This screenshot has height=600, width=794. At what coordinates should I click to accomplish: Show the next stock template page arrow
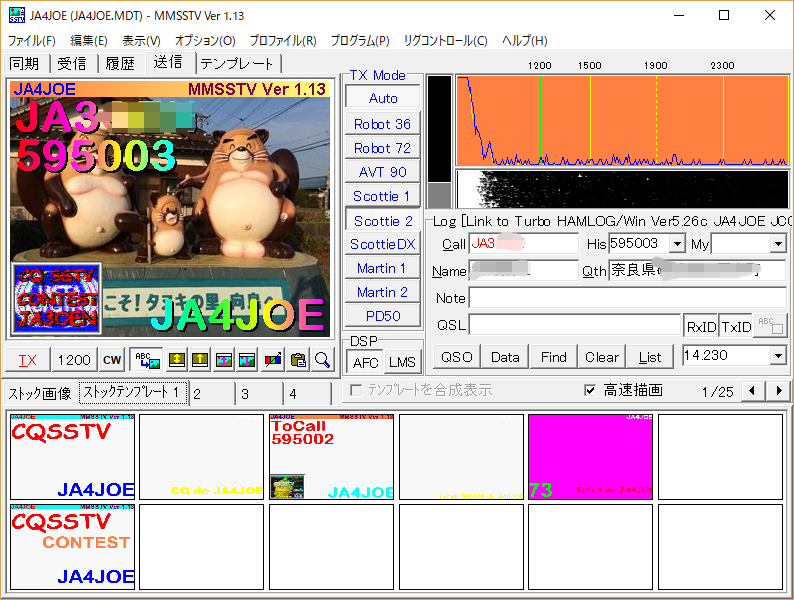coord(779,390)
